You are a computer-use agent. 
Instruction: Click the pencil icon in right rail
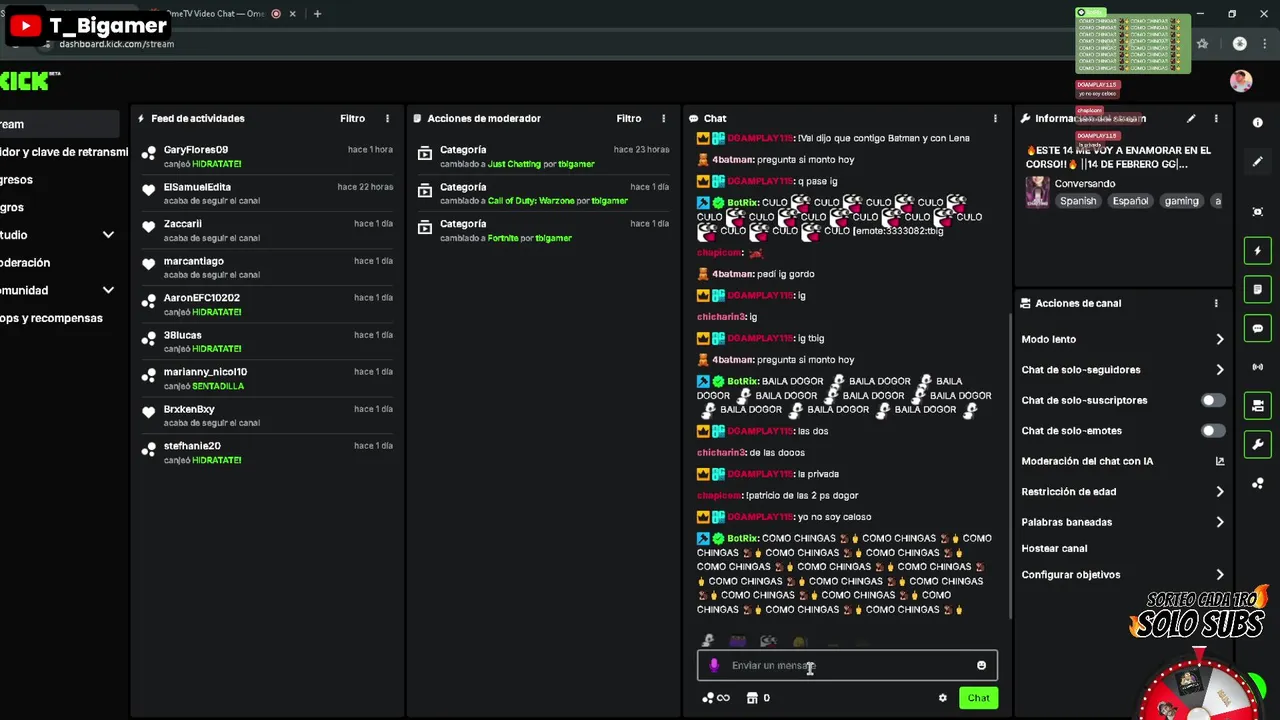[1257, 161]
